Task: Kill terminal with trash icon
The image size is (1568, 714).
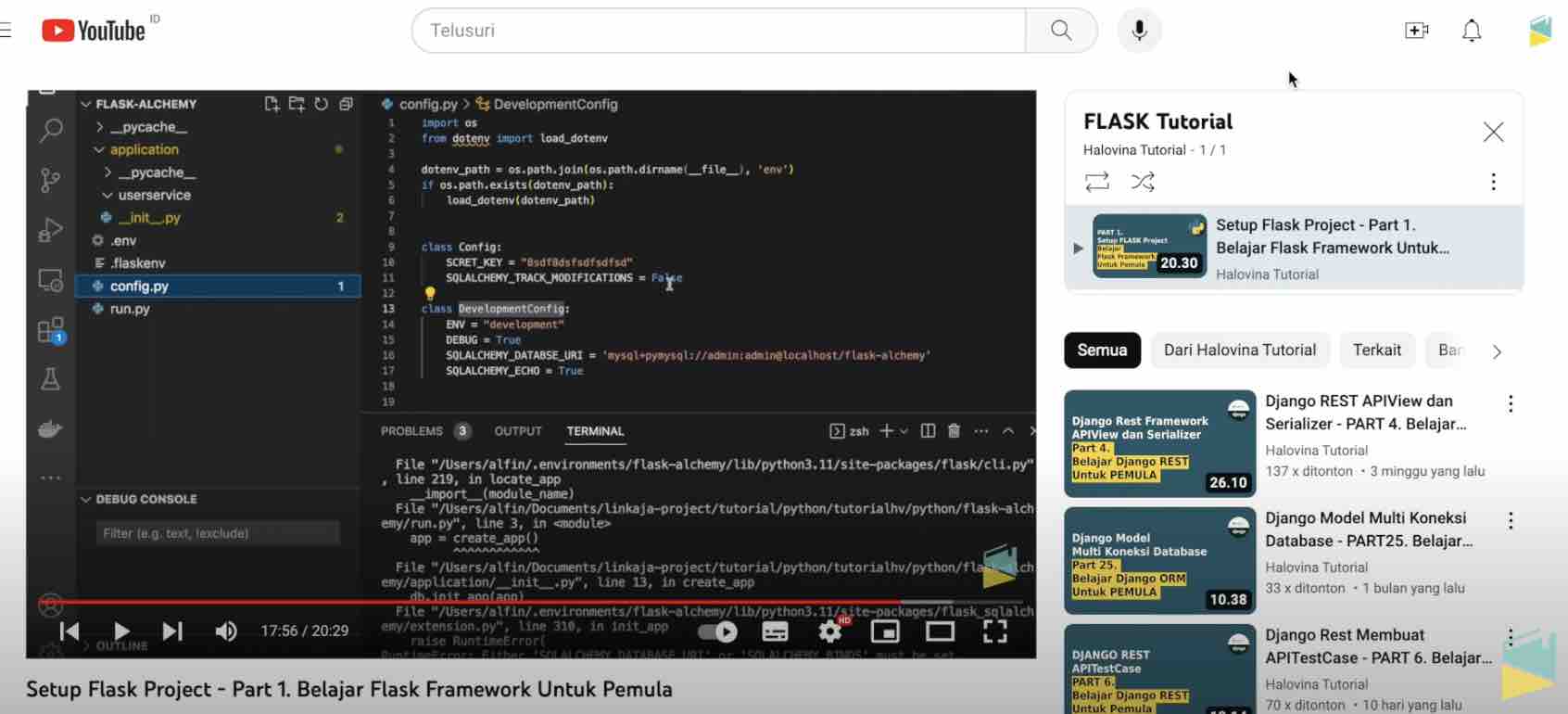Action: coord(954,431)
